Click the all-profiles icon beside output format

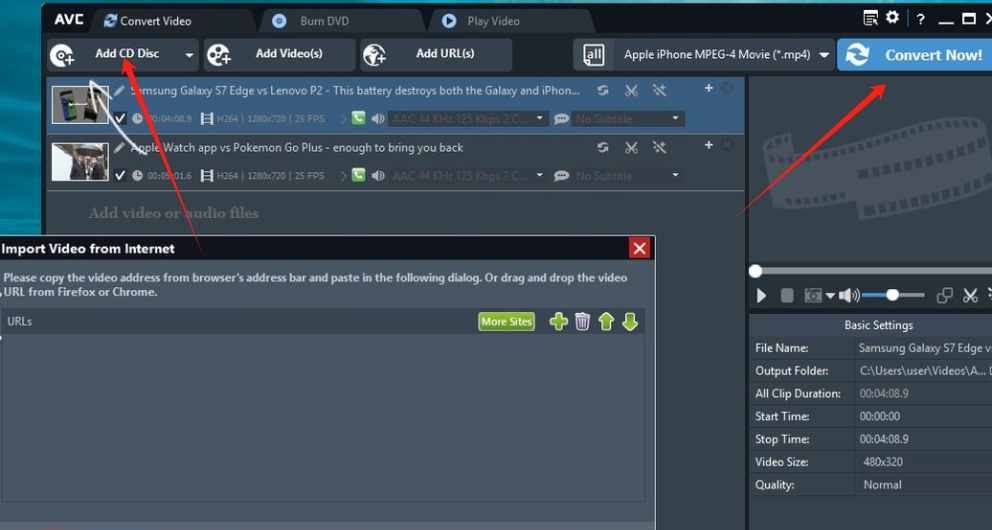coord(593,55)
